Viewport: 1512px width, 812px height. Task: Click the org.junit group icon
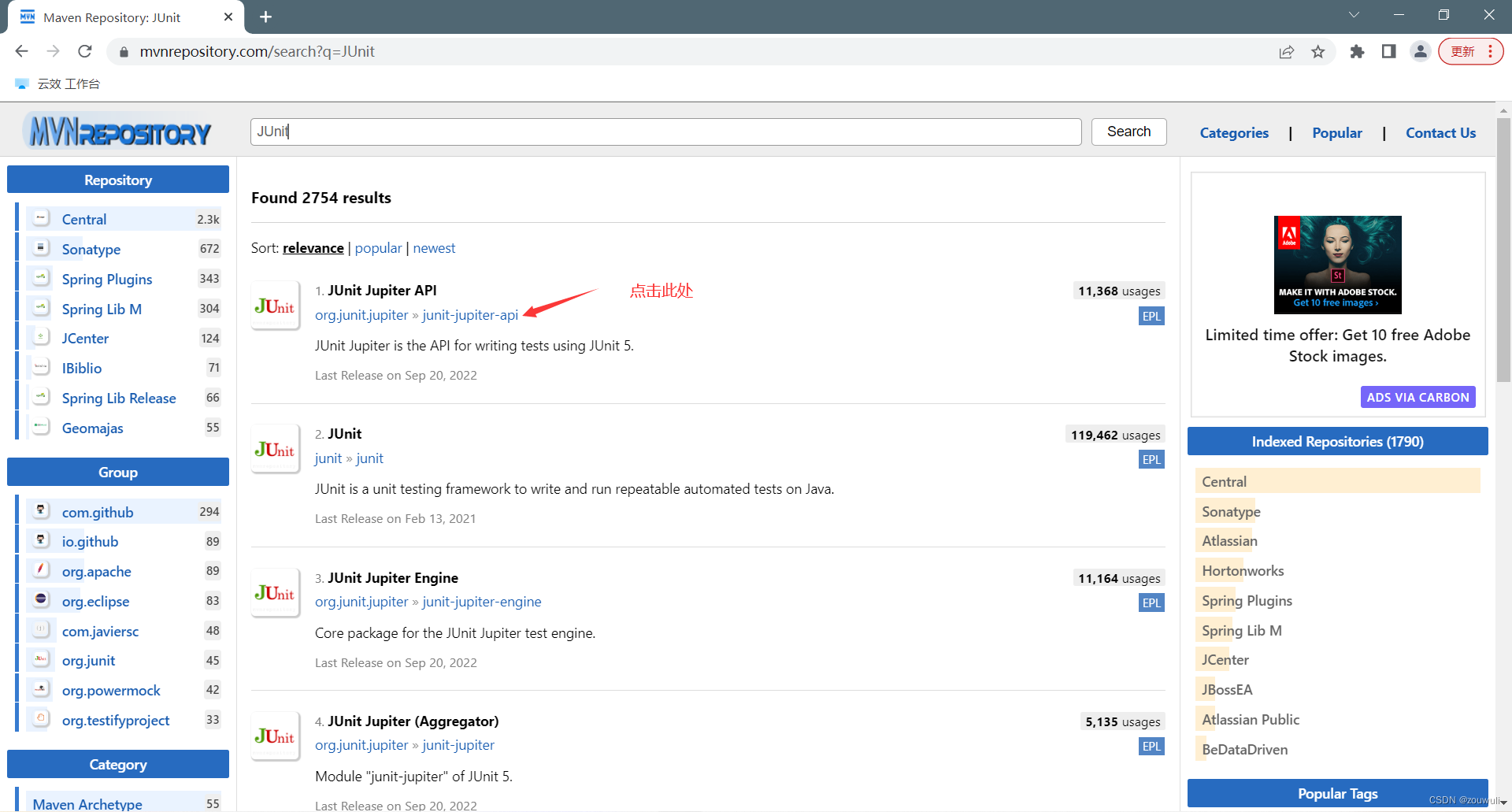coord(41,659)
